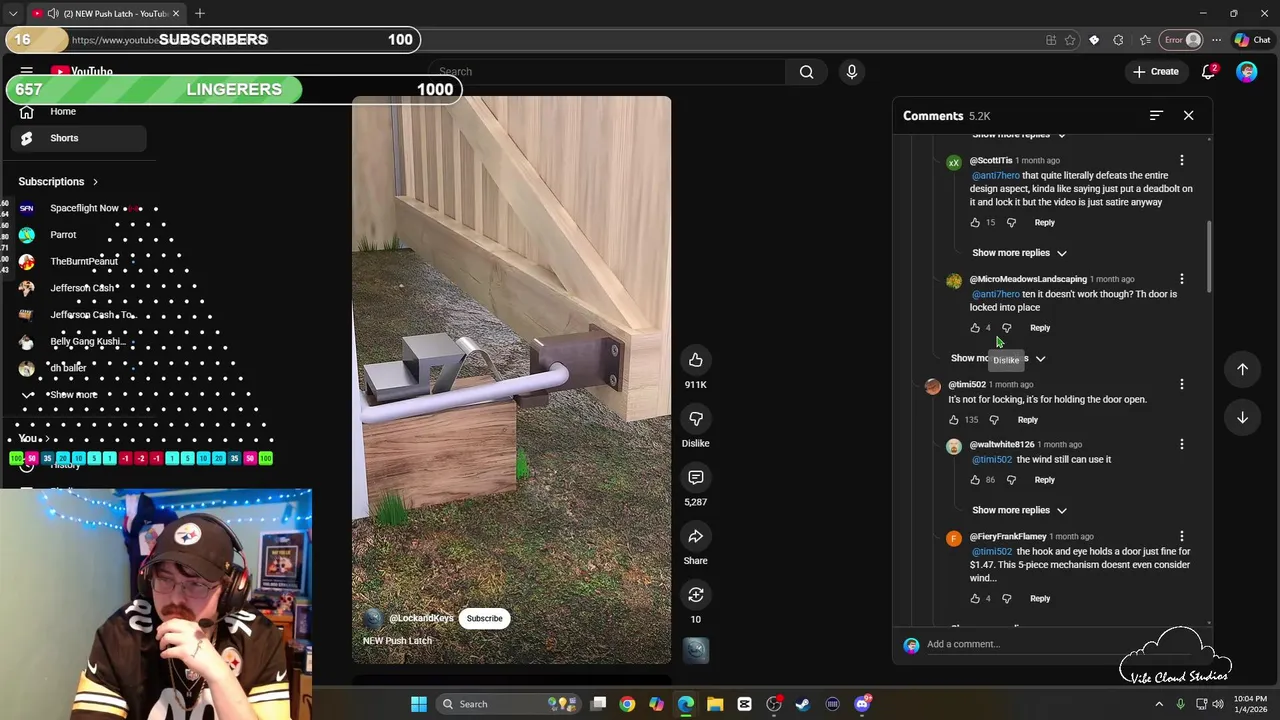Click the Create button
Image resolution: width=1280 pixels, height=720 pixels.
tap(1156, 72)
